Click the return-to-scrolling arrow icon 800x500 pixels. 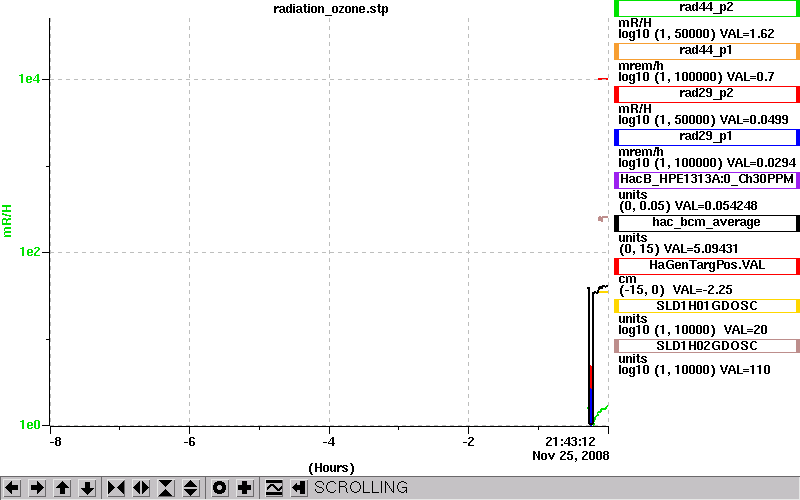point(299,488)
